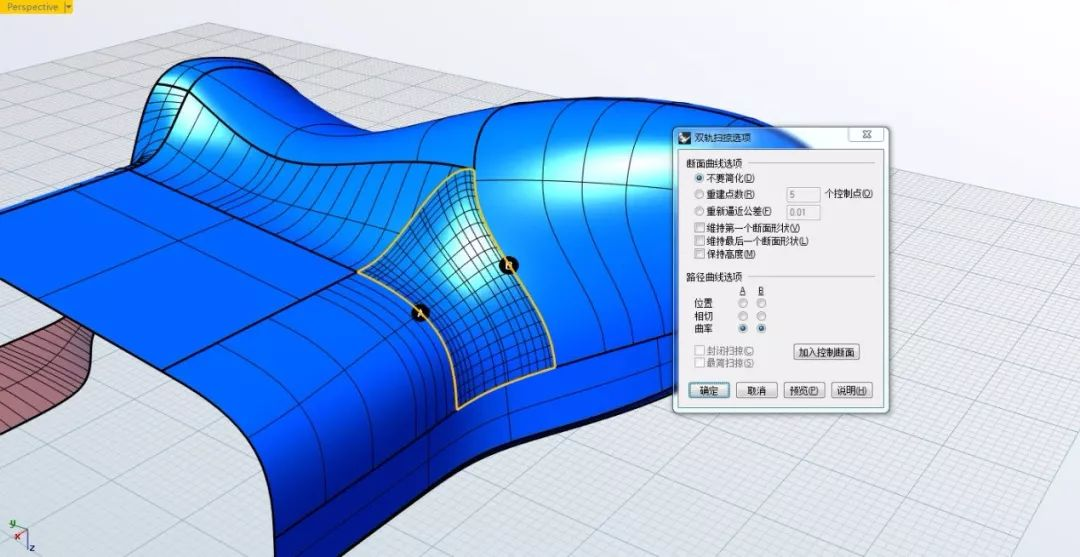Set rail B to 位置 continuity
Screen dimensions: 1080x557
pyautogui.click(x=761, y=303)
